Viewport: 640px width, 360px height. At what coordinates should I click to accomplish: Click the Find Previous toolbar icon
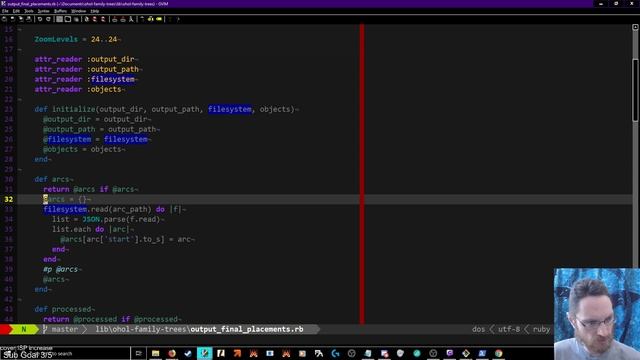pyautogui.click(x=103, y=19)
